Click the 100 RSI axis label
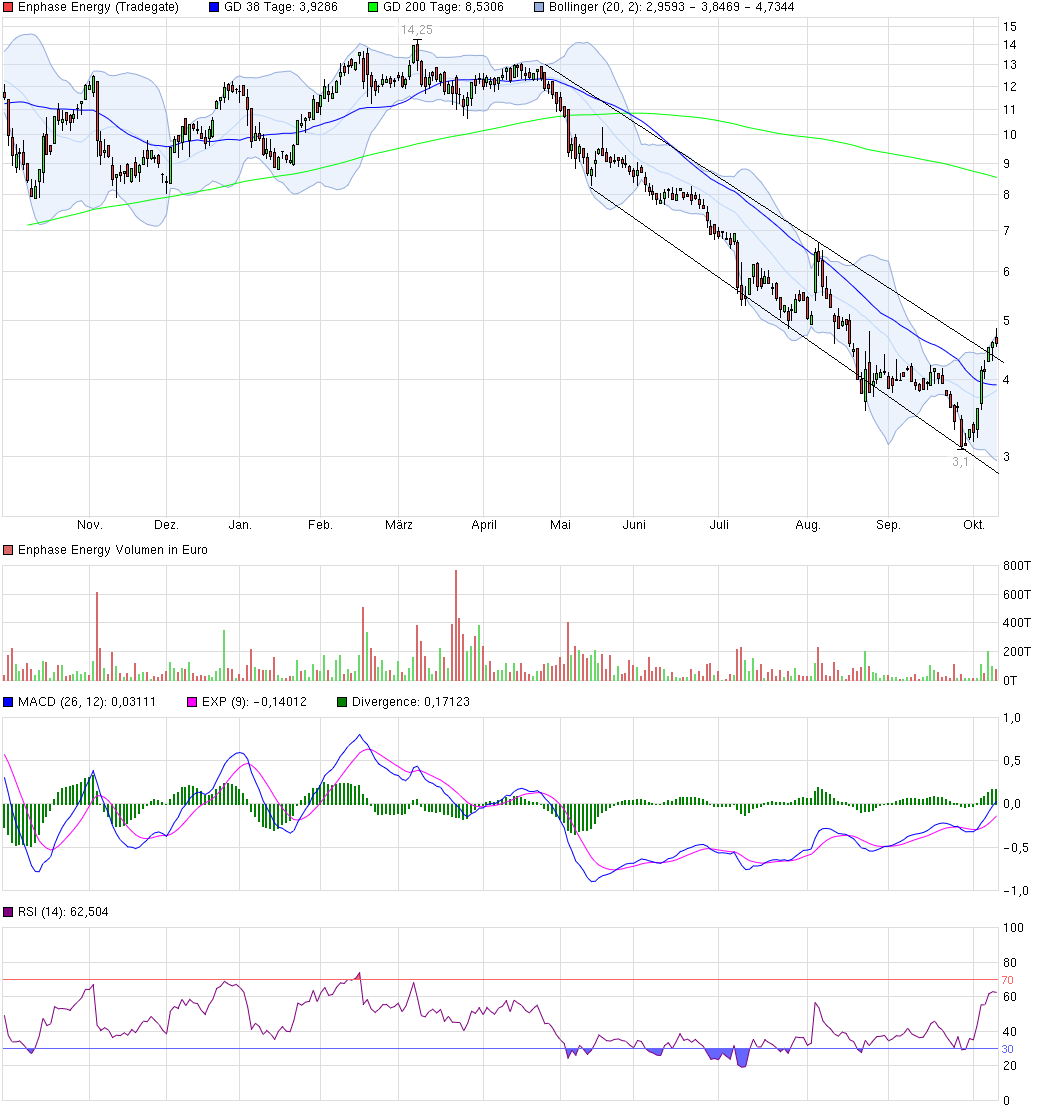Image resolution: width=1052 pixels, height=1114 pixels. pos(1013,928)
